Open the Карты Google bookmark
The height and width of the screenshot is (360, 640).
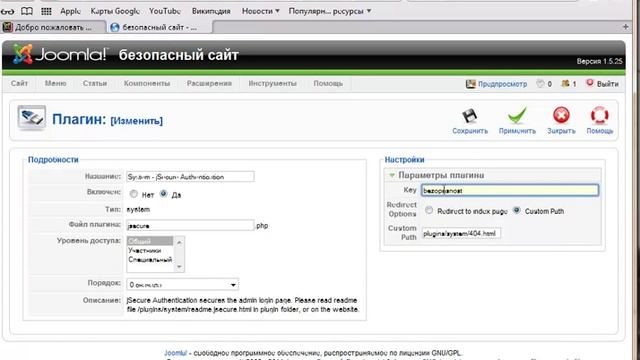pos(115,11)
